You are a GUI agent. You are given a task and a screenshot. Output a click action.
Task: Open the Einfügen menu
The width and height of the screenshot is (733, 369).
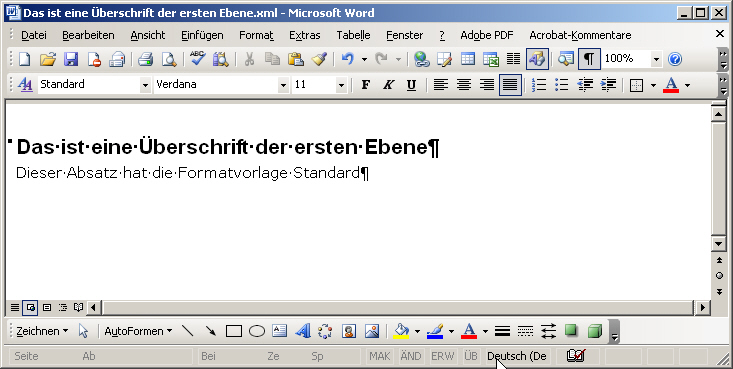[202, 35]
